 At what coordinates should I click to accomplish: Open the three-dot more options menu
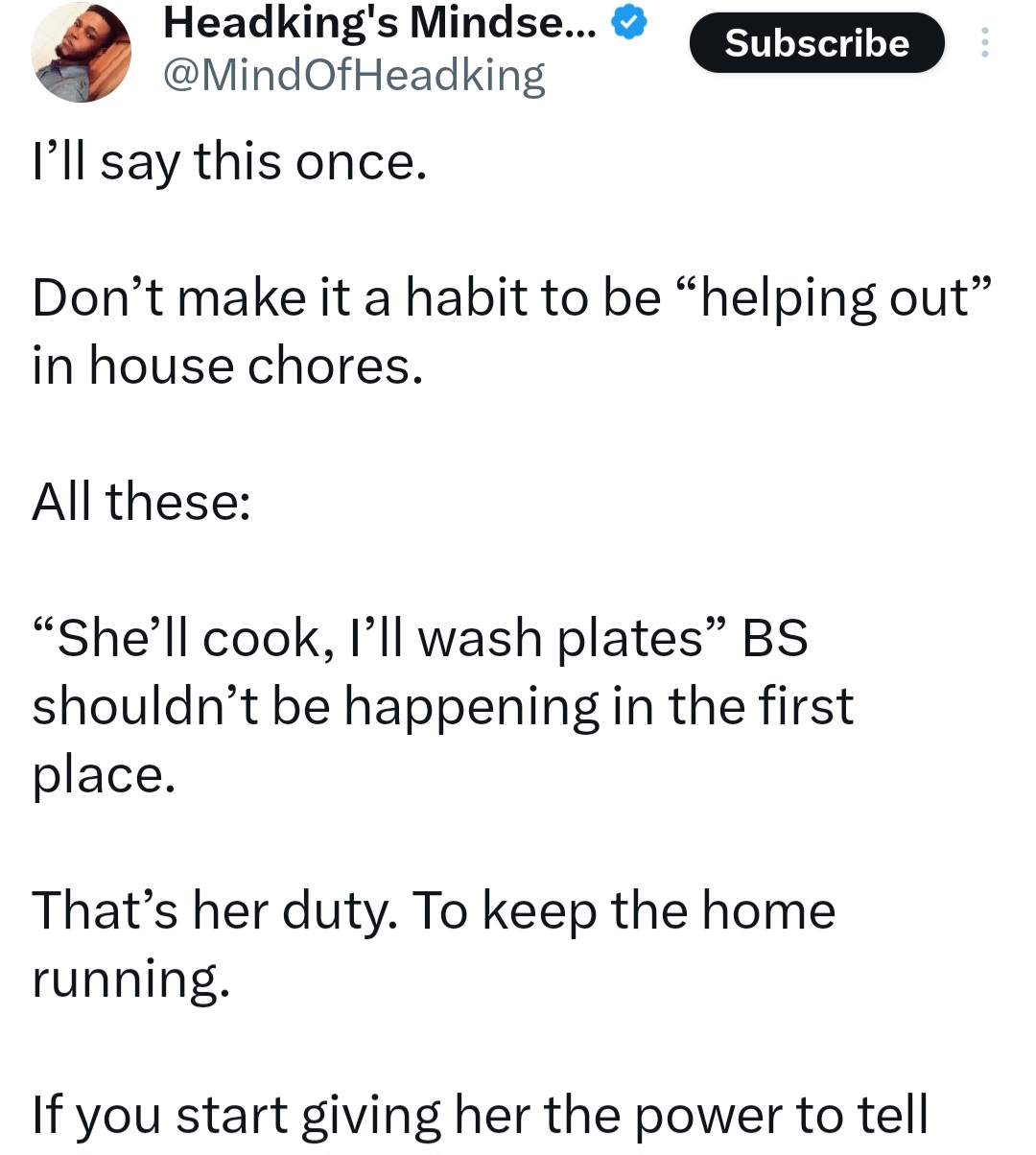click(985, 43)
